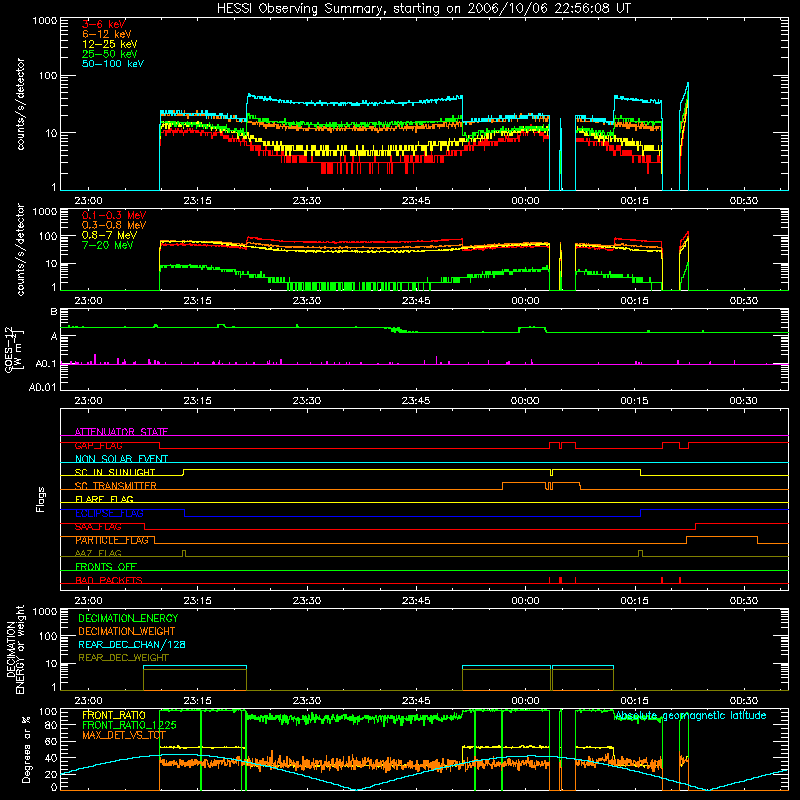Click the Degrees or % axis title
The image size is (800, 800).
[26, 749]
